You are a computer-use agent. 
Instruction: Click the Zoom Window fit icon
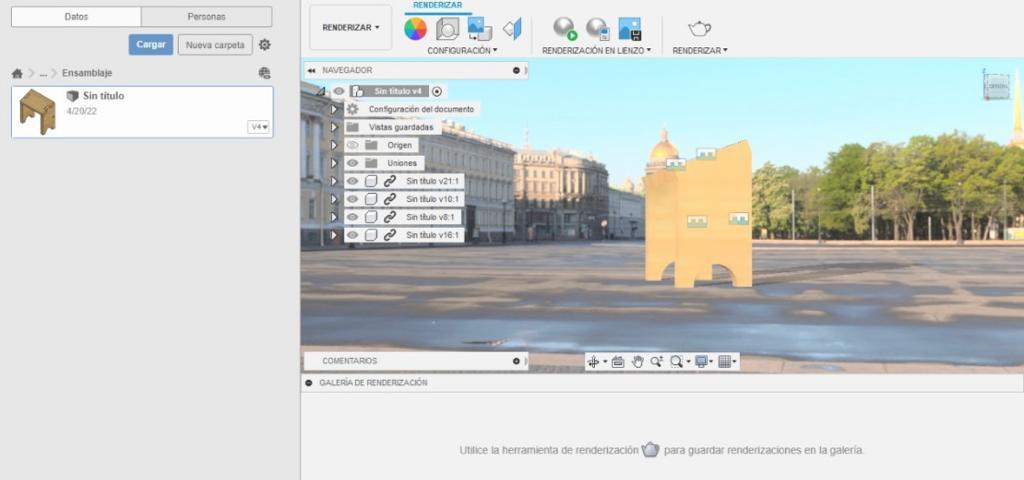coord(676,362)
